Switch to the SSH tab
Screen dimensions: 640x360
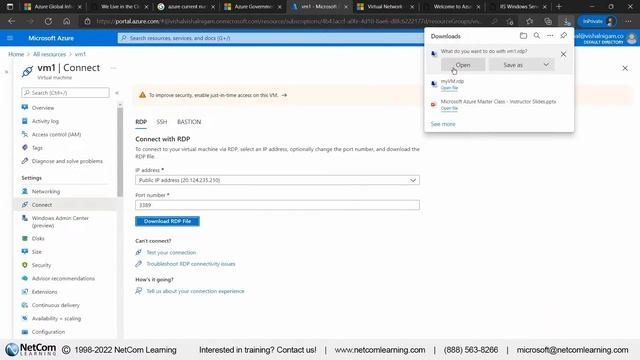point(162,122)
